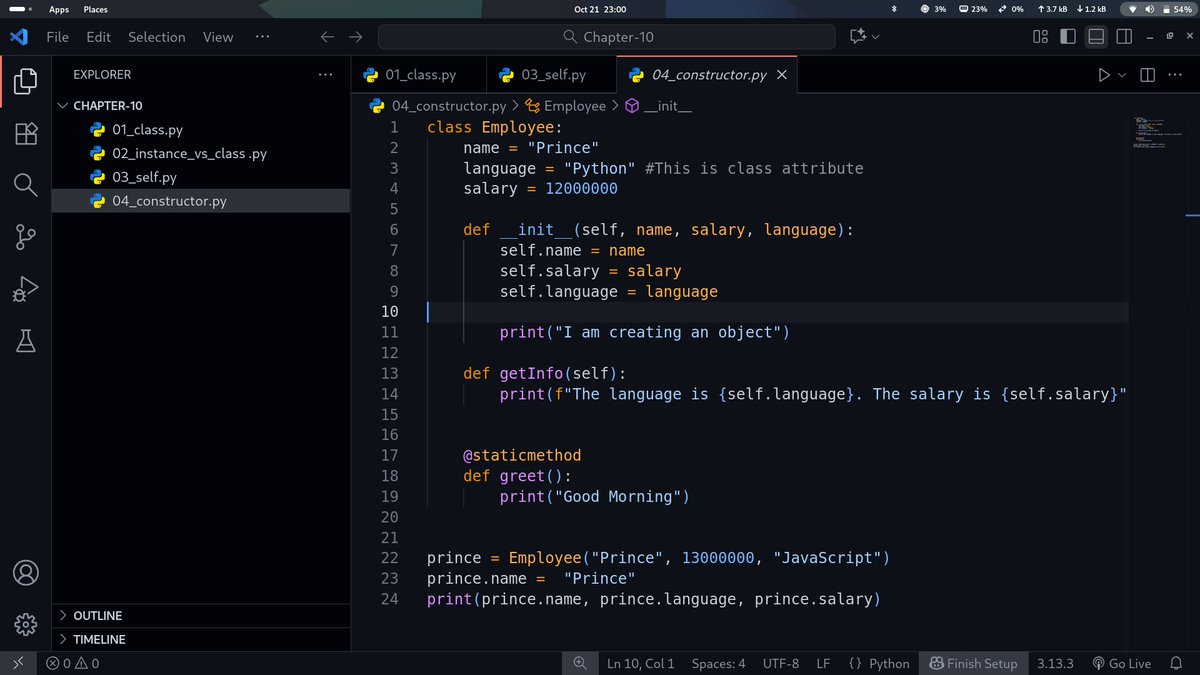Run the Python file
Screen dimensions: 1200x675
coord(1104,75)
